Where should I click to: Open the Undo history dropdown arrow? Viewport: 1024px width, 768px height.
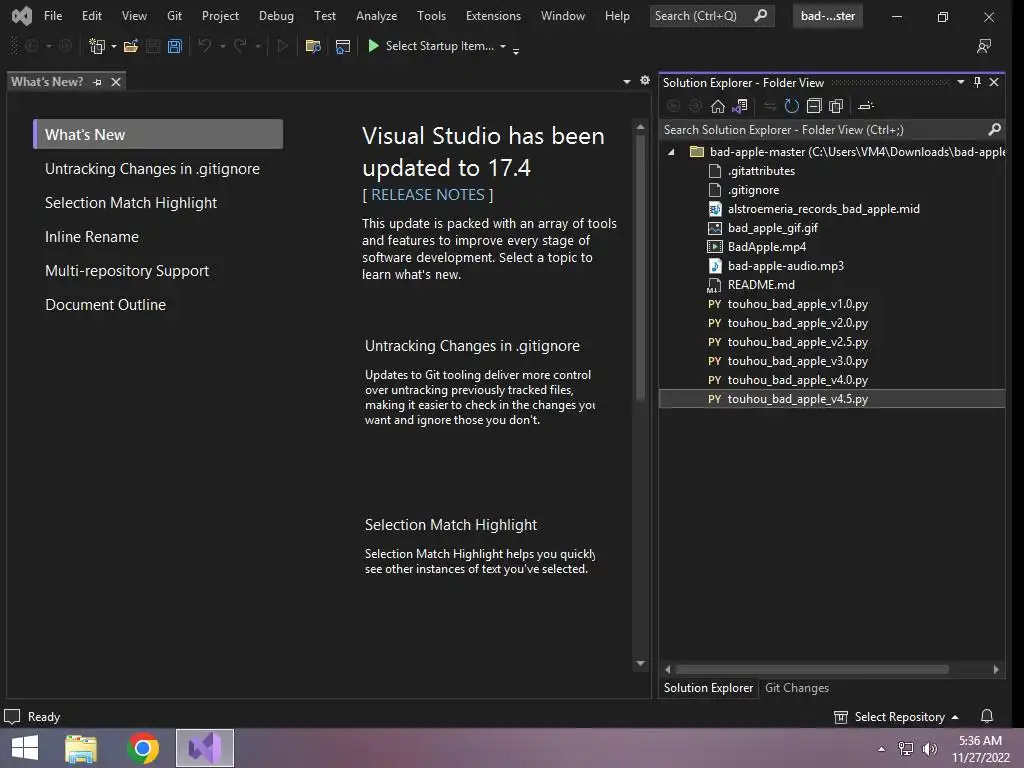223,46
